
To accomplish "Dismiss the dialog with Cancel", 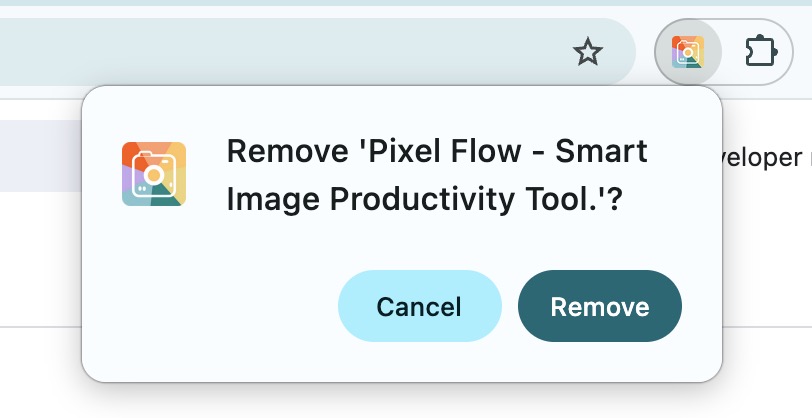I will tap(419, 306).
